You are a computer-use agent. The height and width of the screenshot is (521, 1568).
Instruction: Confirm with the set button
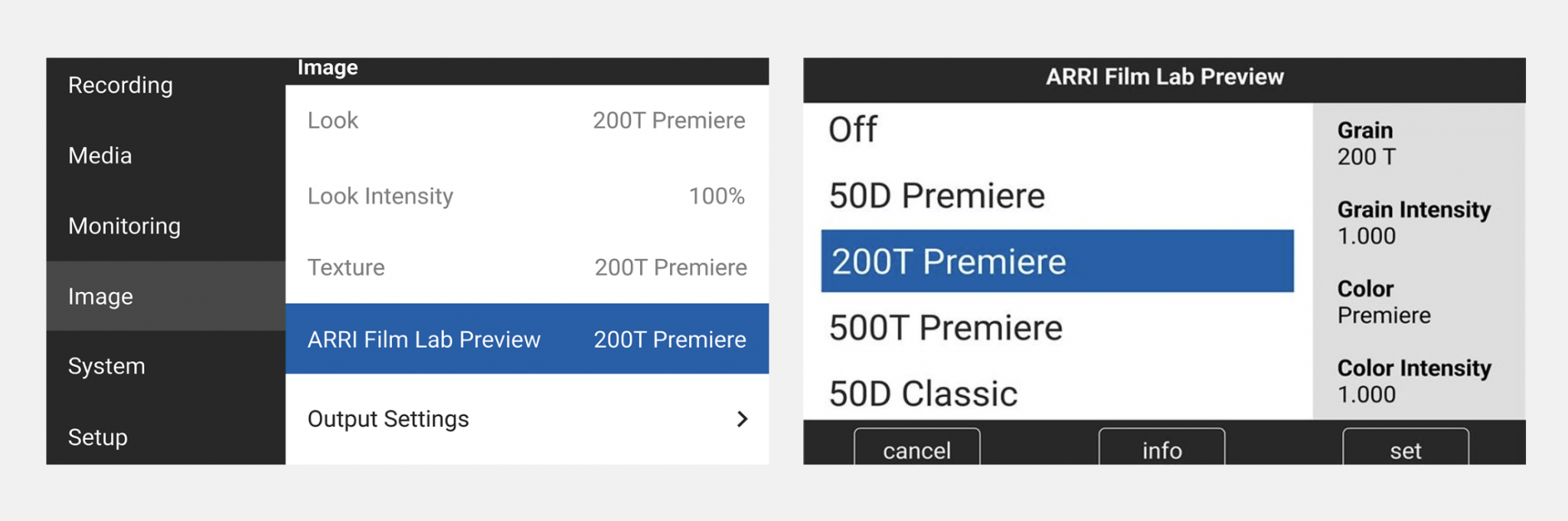click(1405, 450)
